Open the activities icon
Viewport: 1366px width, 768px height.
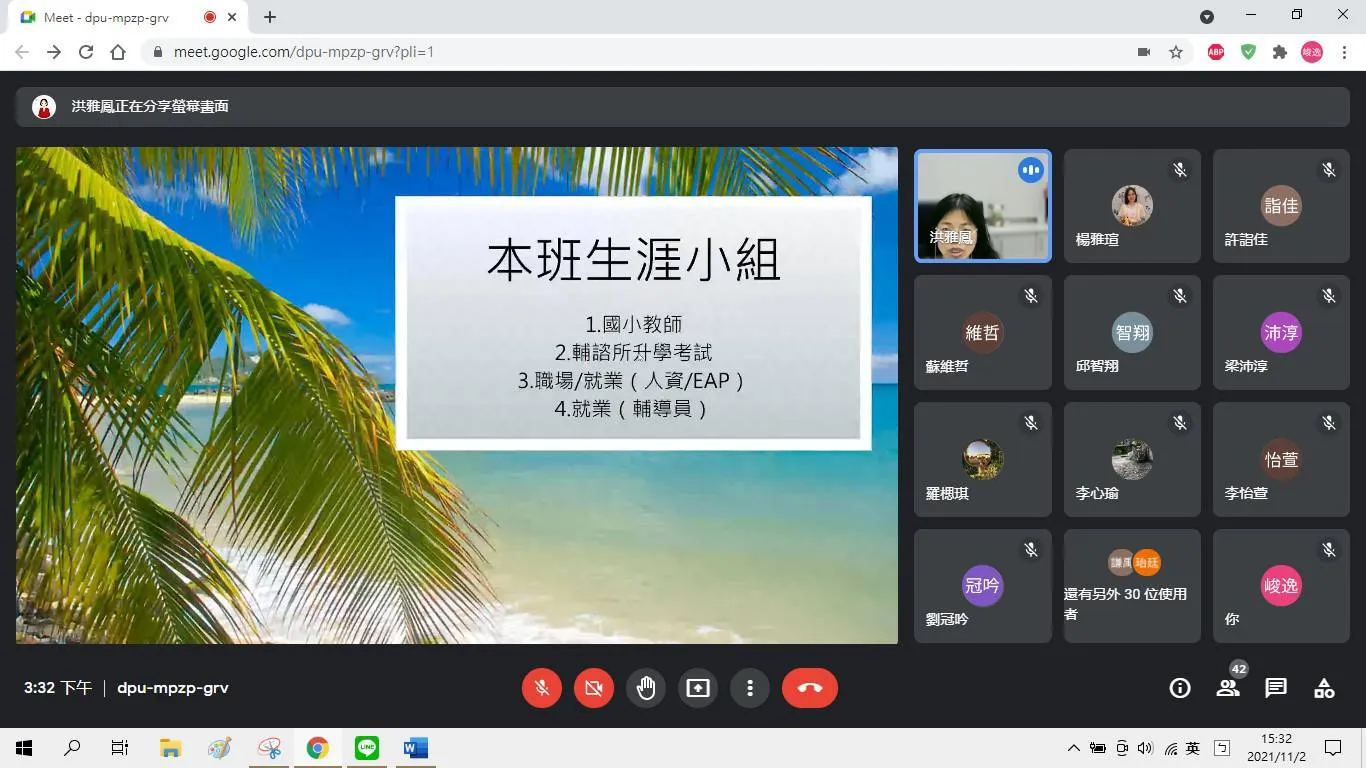pos(1324,688)
